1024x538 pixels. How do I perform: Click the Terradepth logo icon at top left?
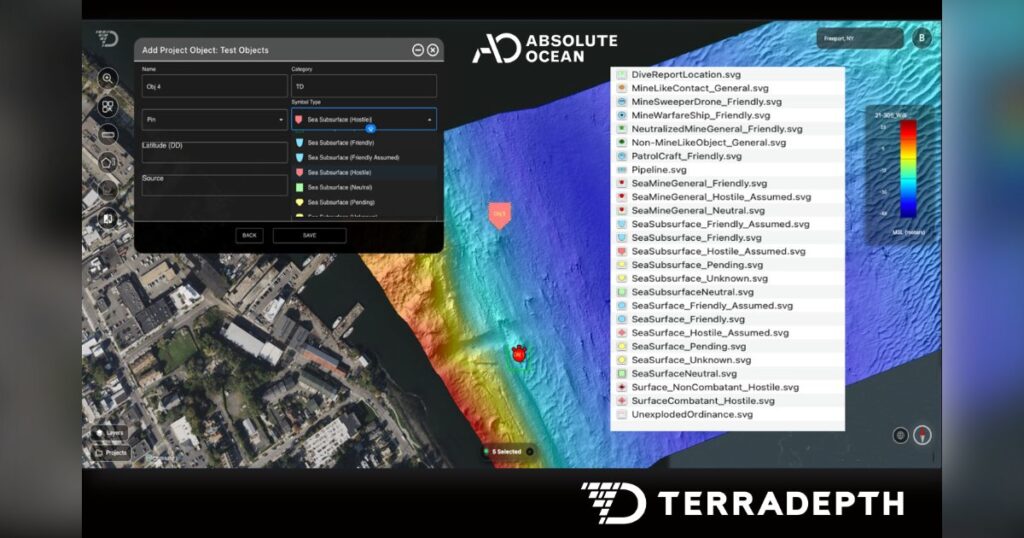coord(106,39)
